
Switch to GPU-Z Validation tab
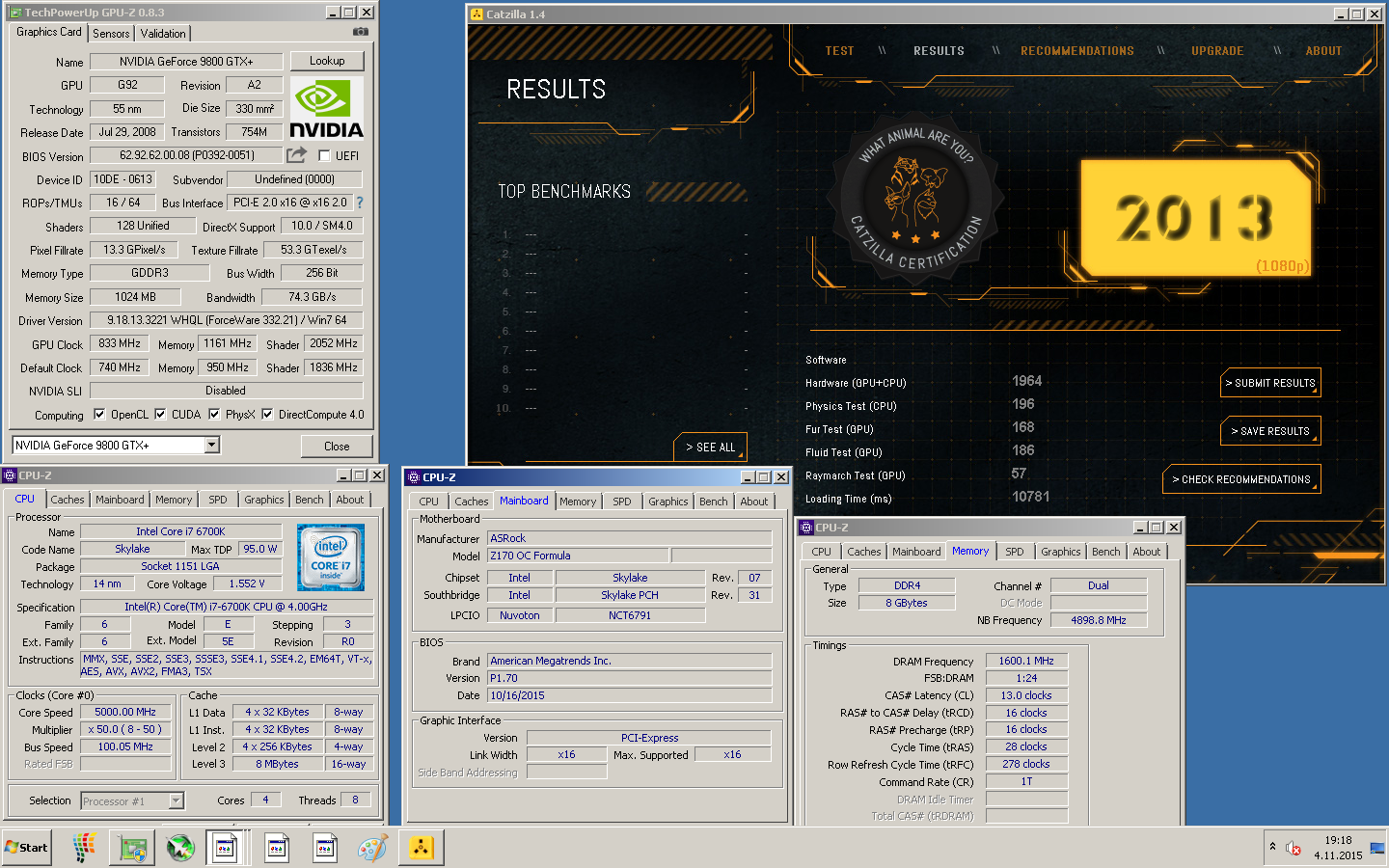coord(163,33)
